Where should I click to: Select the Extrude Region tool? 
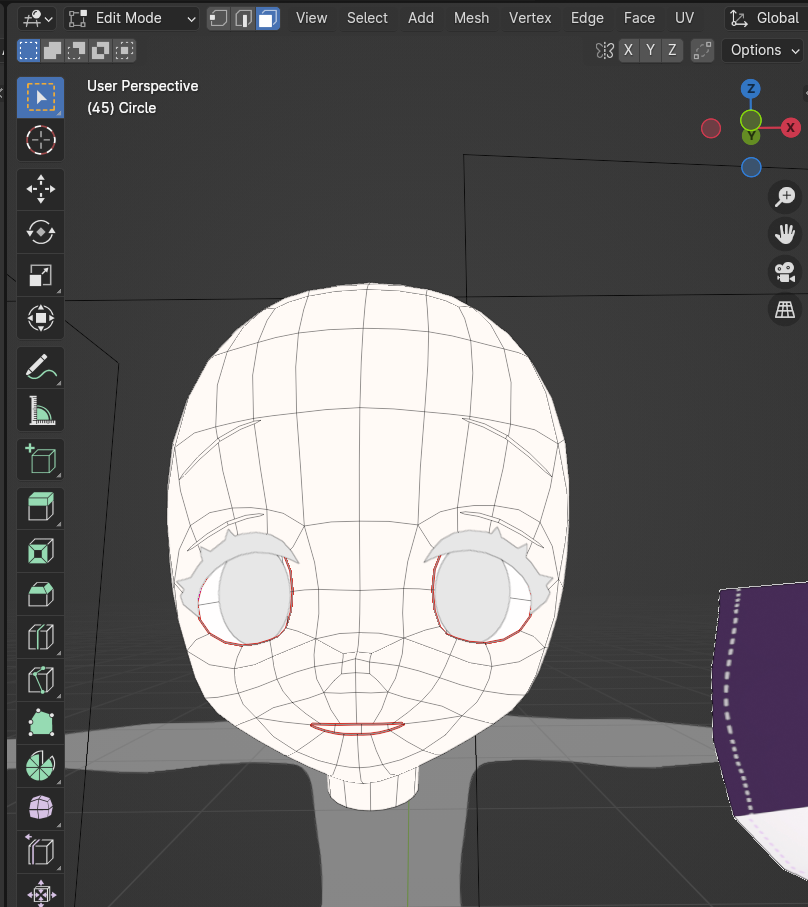[x=40, y=508]
